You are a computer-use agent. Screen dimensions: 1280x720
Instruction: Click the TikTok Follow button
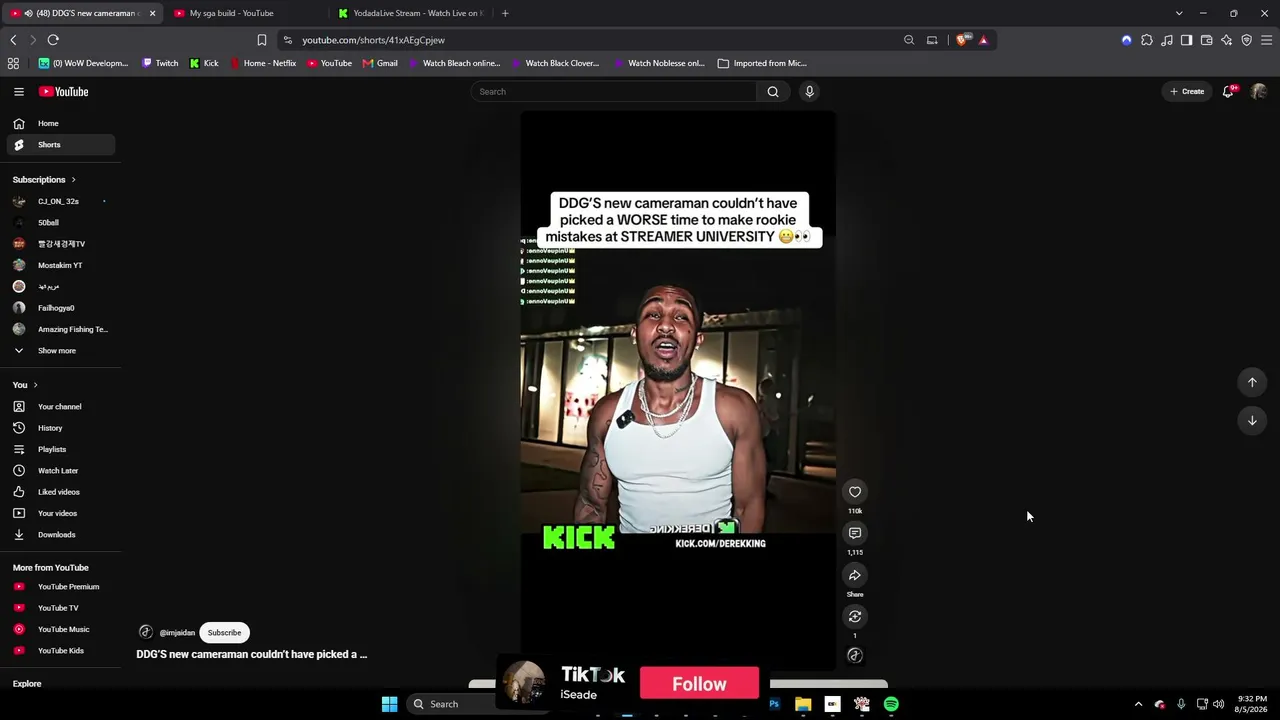tap(699, 684)
